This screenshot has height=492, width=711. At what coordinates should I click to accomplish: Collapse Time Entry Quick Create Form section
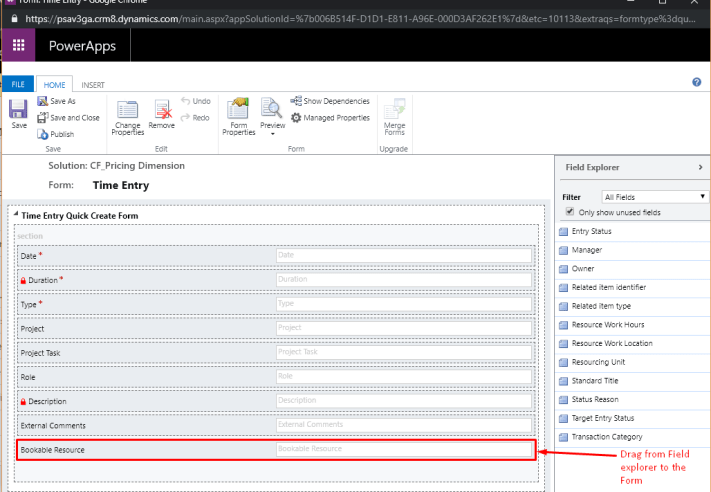click(x=15, y=216)
